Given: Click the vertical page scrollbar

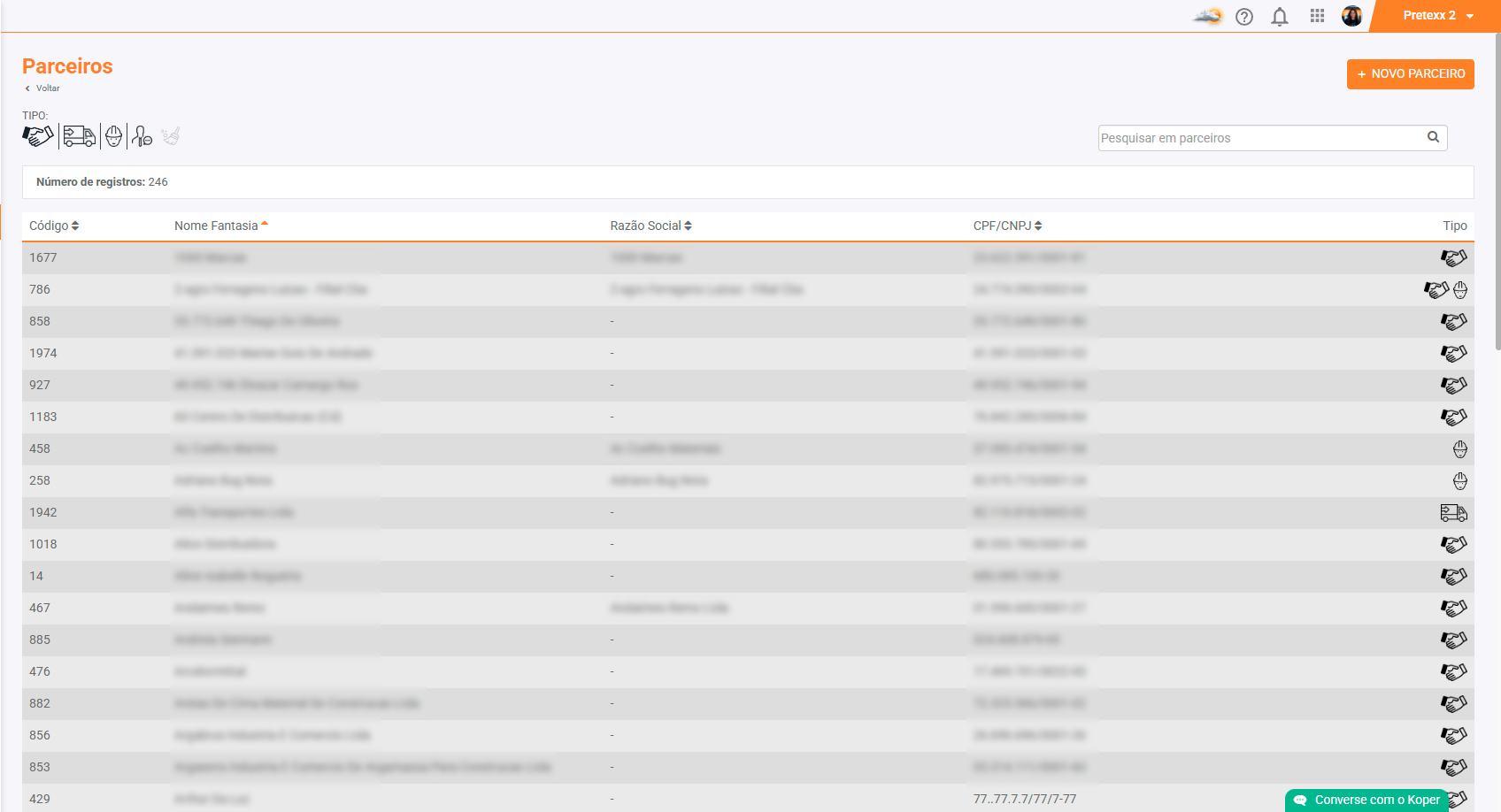Looking at the screenshot, I should tap(1497, 192).
